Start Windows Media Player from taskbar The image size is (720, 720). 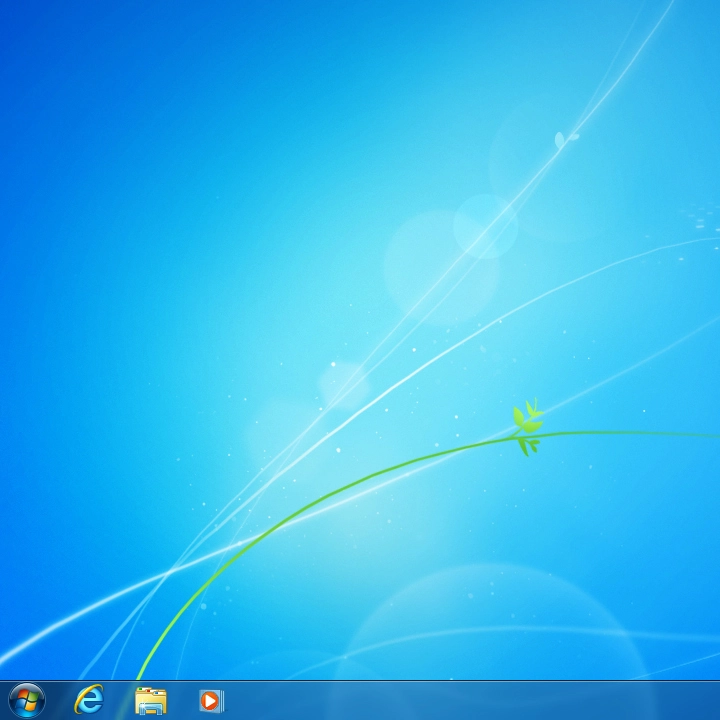211,700
